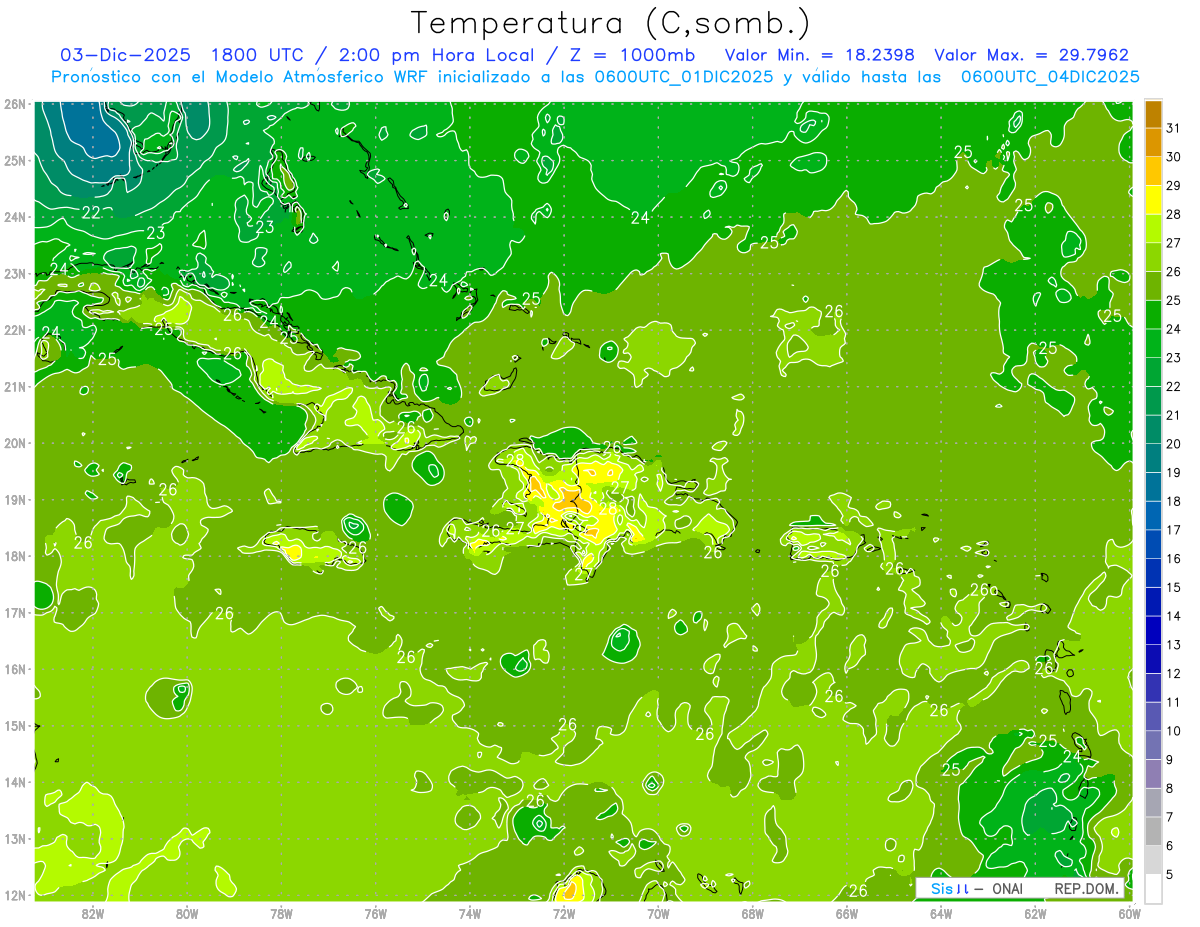This screenshot has height=927, width=1200.
Task: Click the '26N' latitude axis label
Action: click(x=15, y=104)
